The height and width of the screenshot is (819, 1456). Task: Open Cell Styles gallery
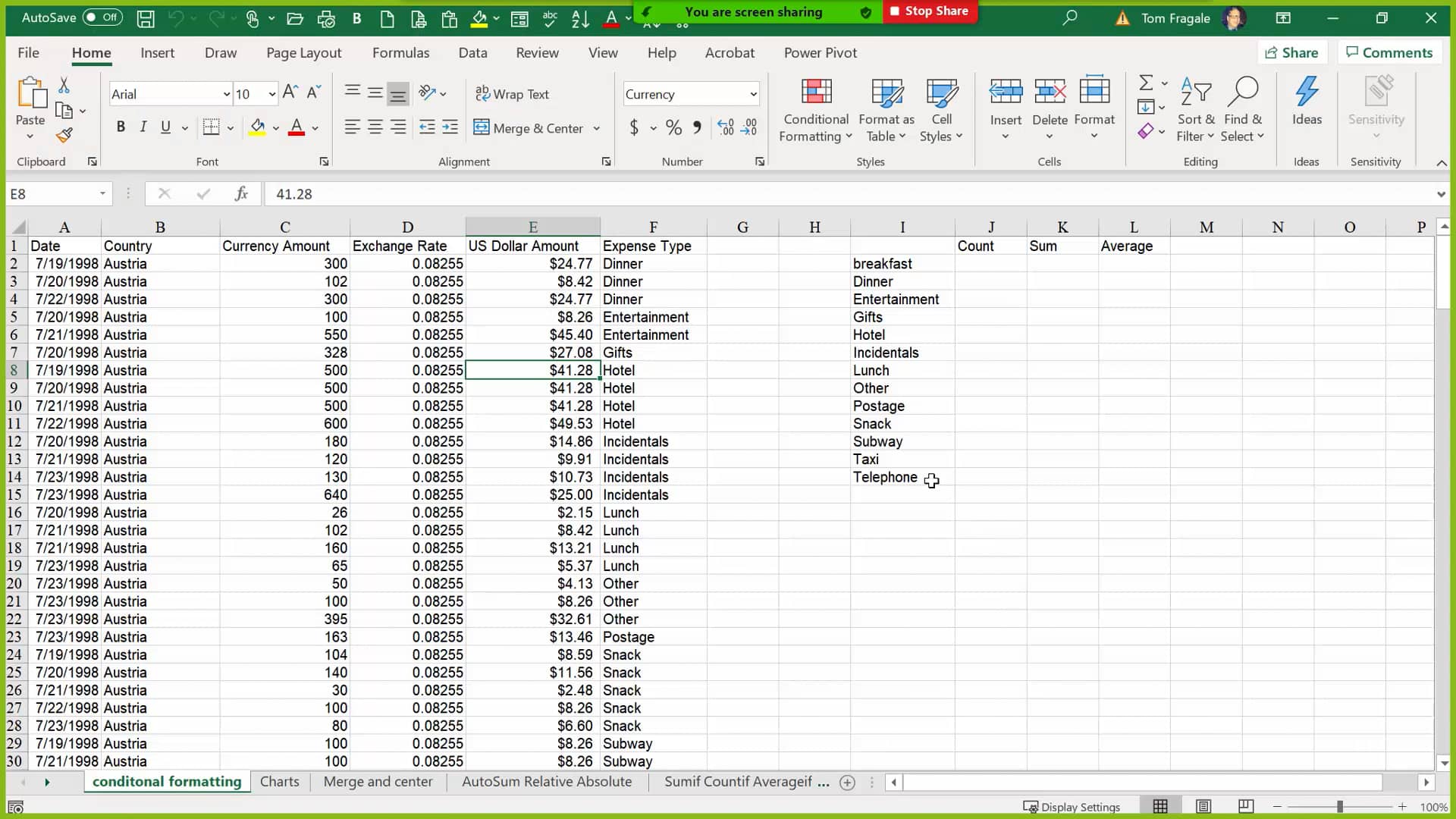pos(940,108)
